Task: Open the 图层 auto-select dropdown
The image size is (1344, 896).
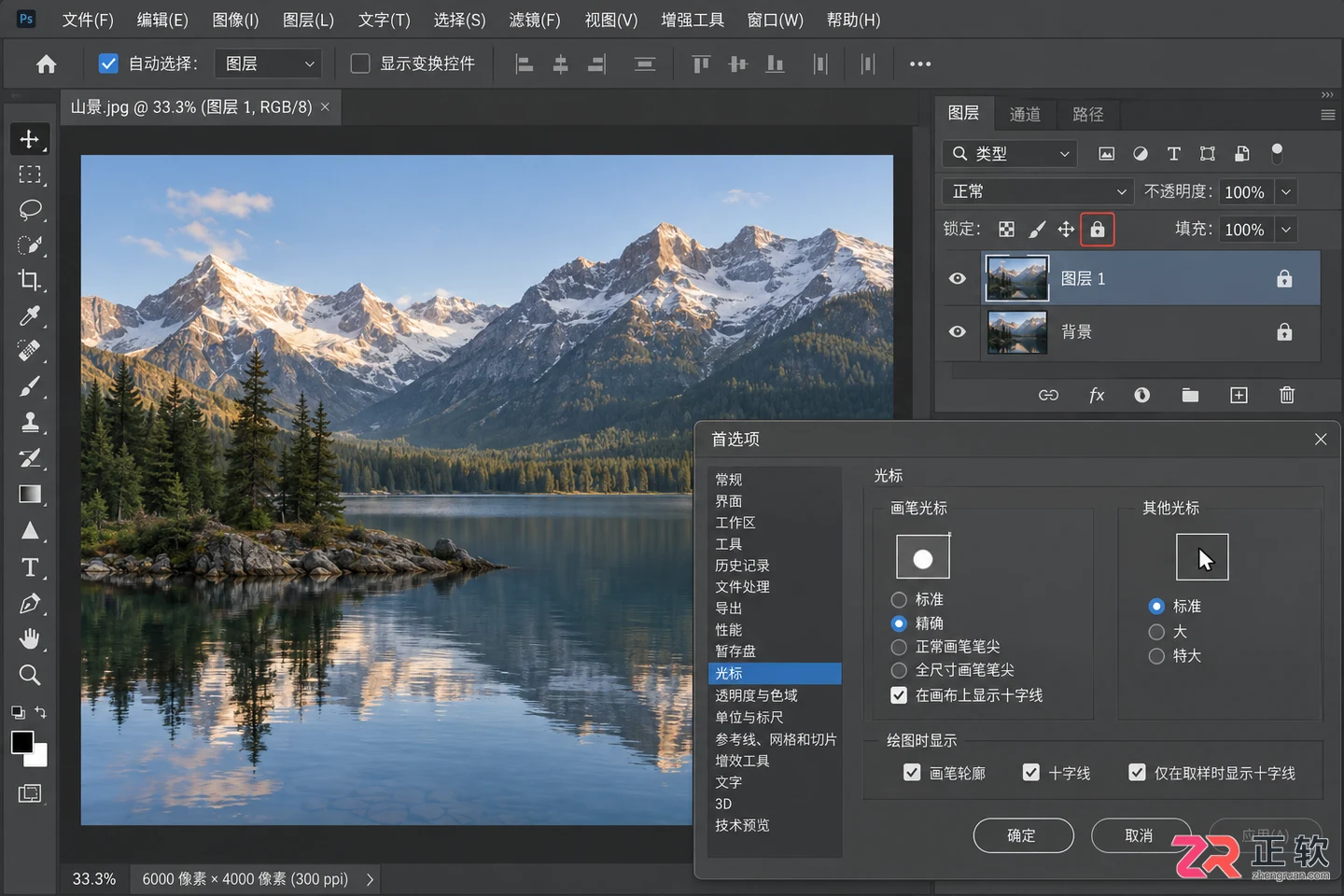Action: click(268, 63)
